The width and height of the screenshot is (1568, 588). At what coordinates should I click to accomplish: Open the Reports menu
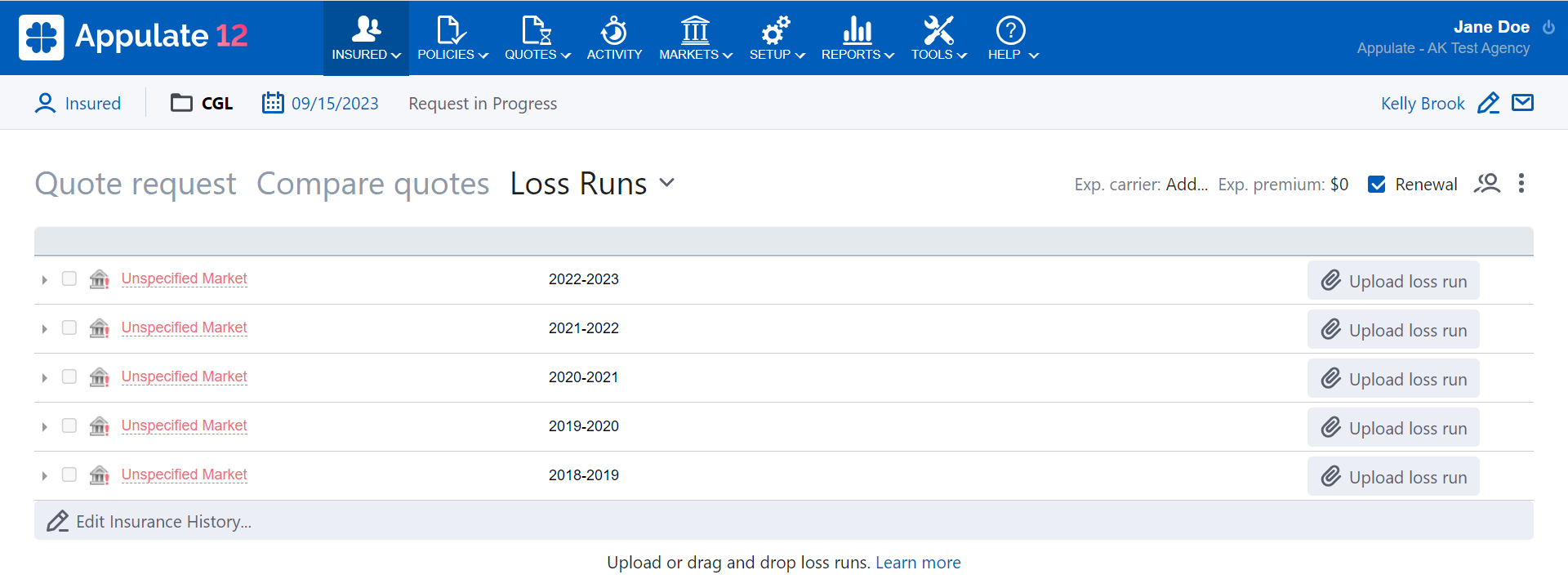857,38
